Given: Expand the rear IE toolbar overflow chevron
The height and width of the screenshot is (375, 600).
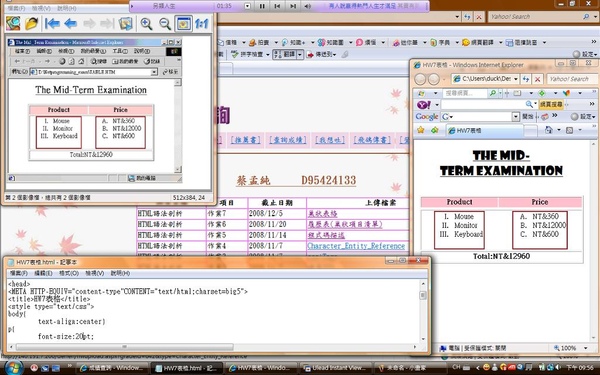Looking at the screenshot, I should coord(594,42).
